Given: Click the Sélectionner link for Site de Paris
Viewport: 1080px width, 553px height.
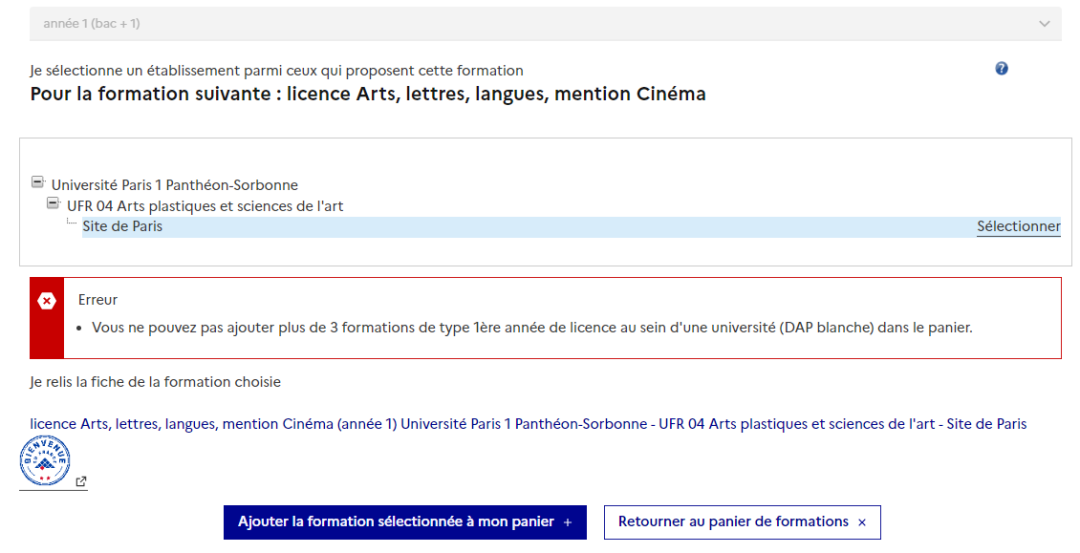Looking at the screenshot, I should point(1019,227).
